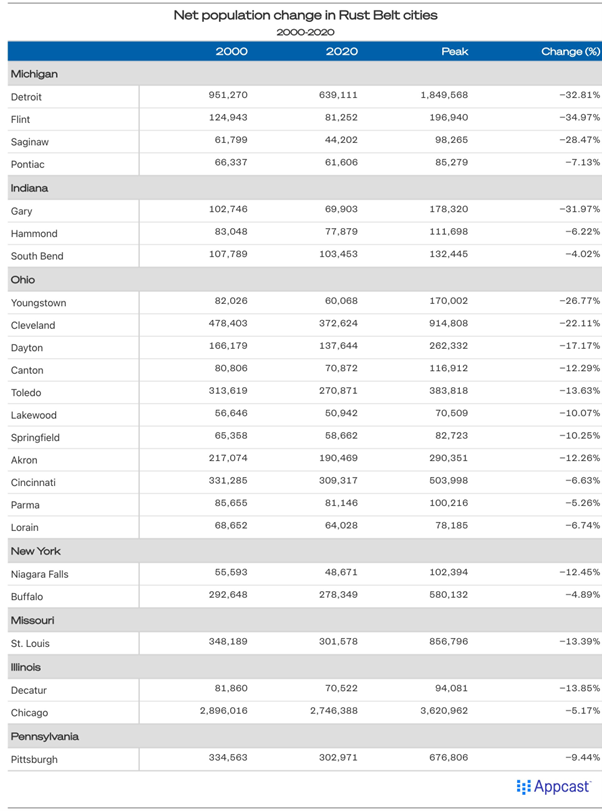Click the Change (%) column header
The width and height of the screenshot is (602, 811).
point(570,51)
